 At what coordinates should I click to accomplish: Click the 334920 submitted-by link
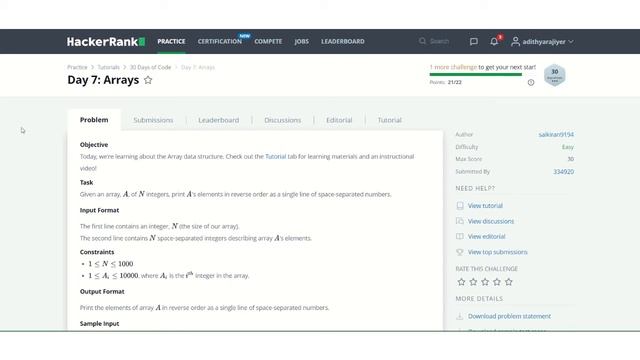click(x=563, y=171)
